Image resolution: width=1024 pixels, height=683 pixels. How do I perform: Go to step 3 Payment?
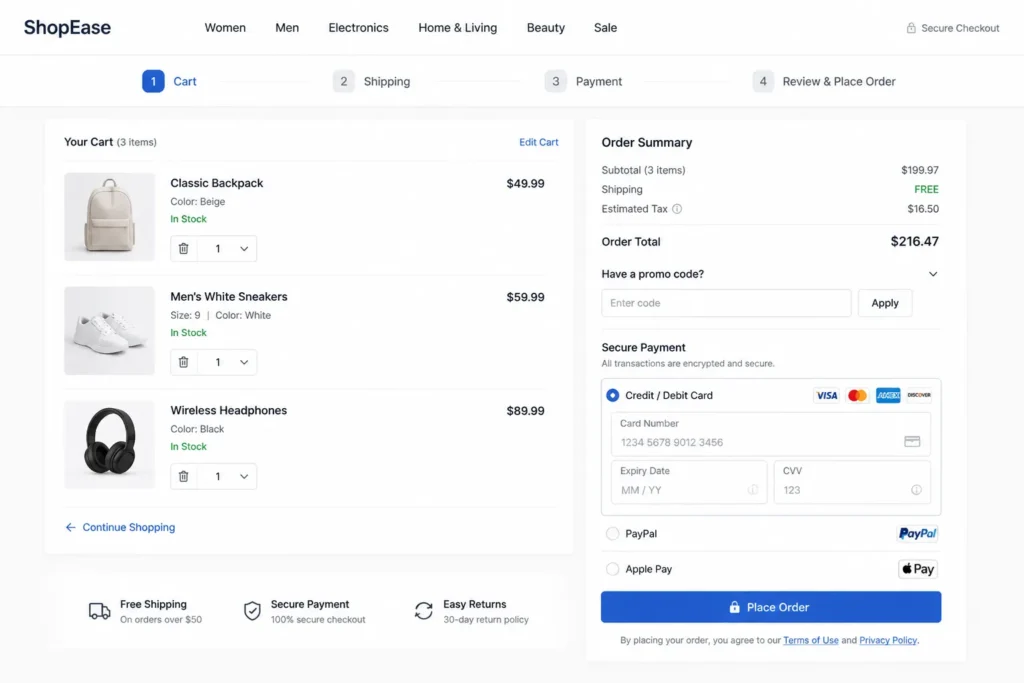click(583, 82)
